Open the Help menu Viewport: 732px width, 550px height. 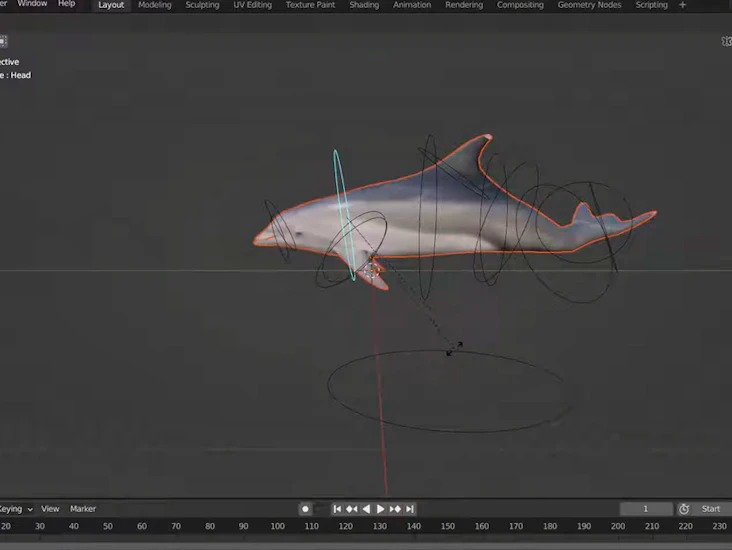(66, 4)
